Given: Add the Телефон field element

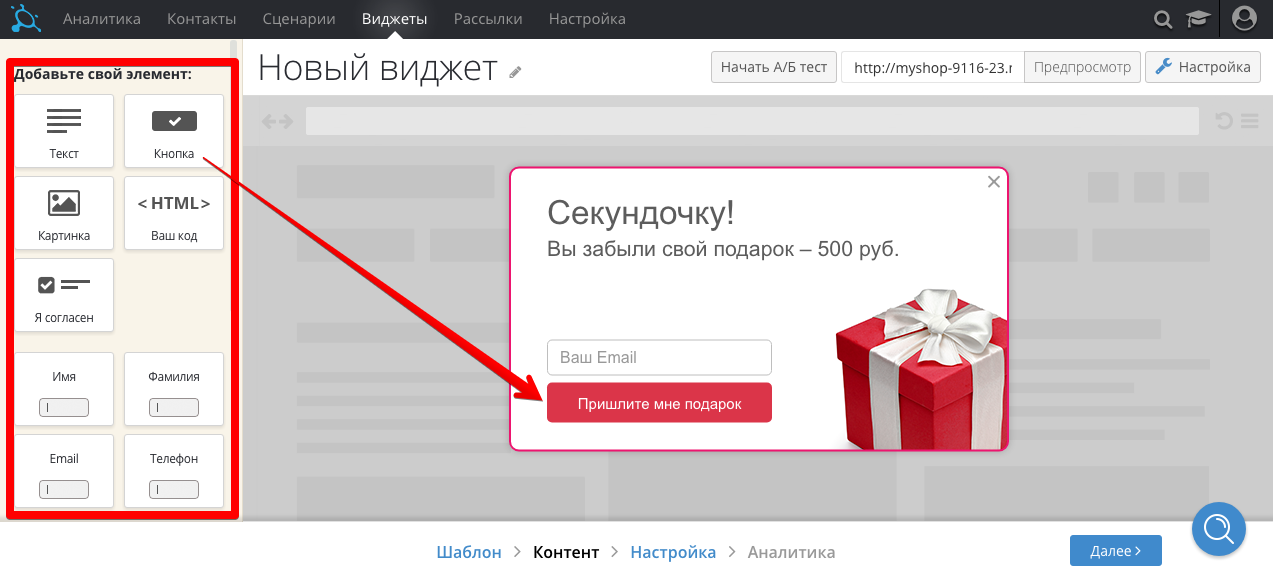Looking at the screenshot, I should (x=174, y=471).
